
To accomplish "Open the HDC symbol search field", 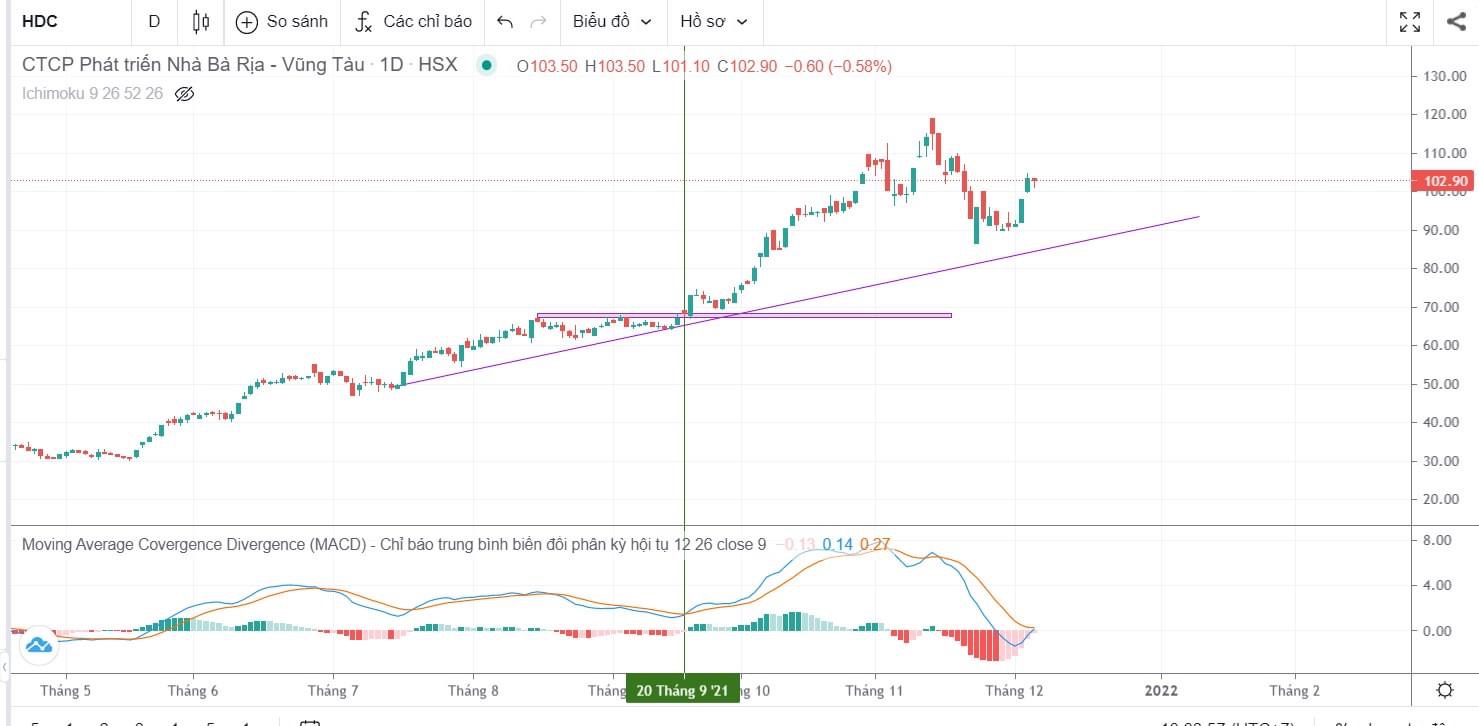I will pyautogui.click(x=40, y=21).
